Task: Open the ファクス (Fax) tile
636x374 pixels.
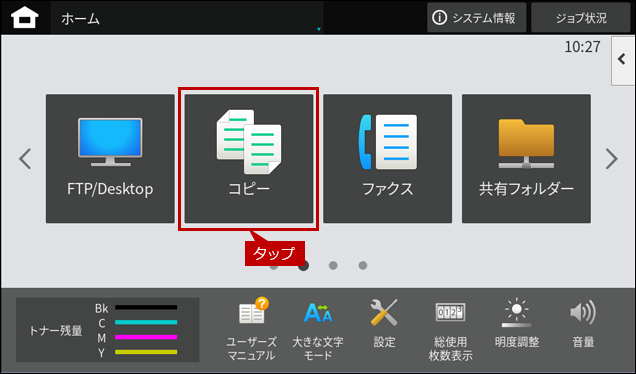Action: coord(387,159)
